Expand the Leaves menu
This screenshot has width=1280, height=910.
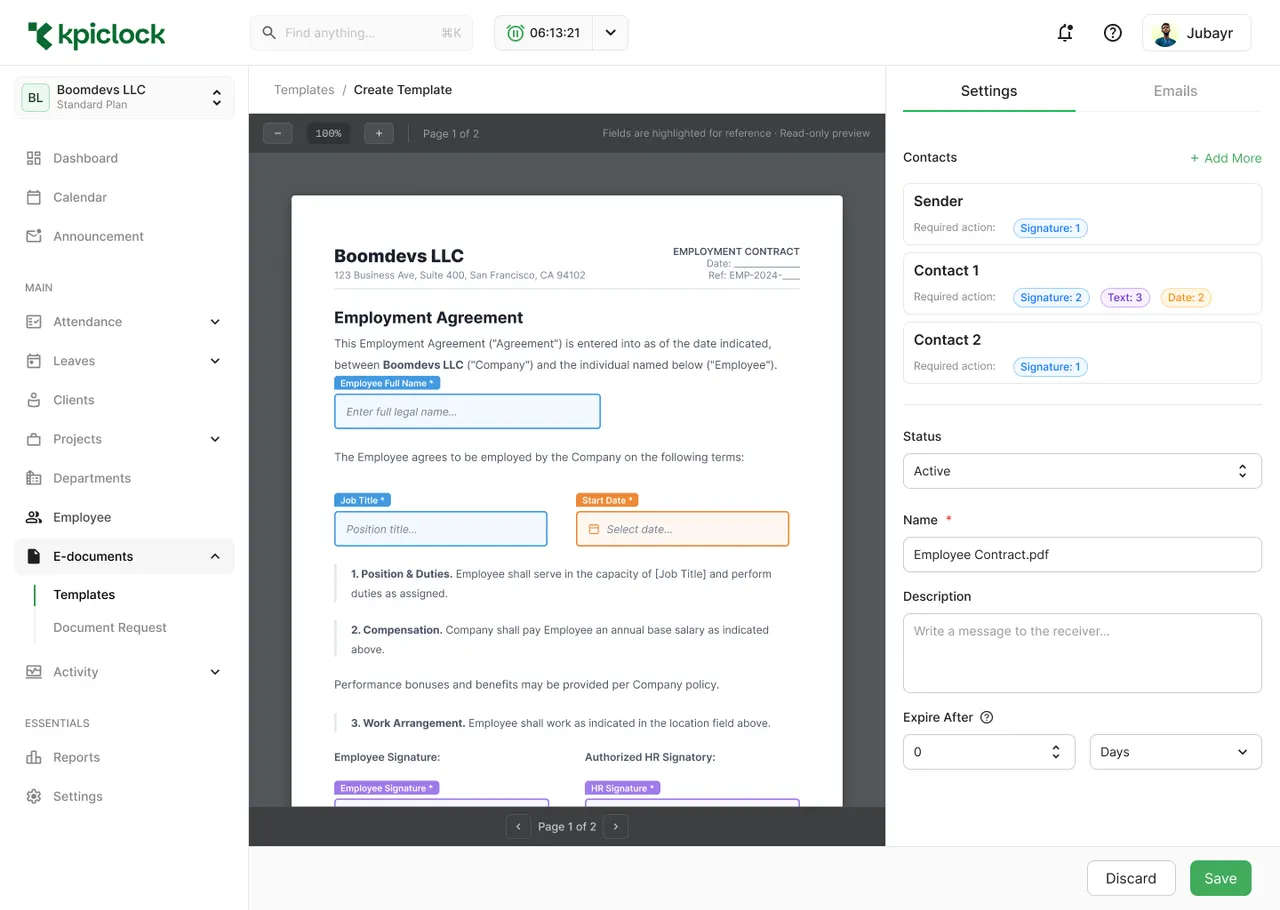pos(215,361)
